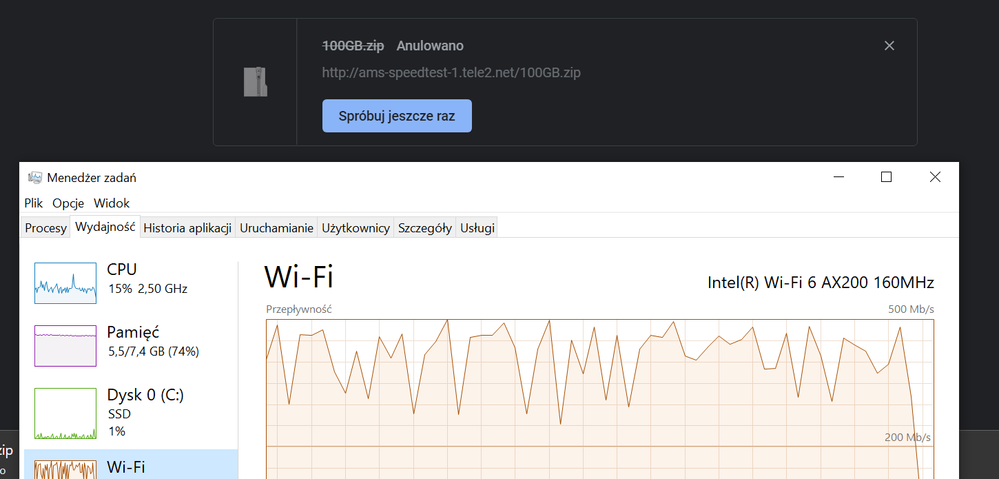Select the Pamięć memory graph thumbnail
Screen dimensions: 999x479
pyautogui.click(x=66, y=345)
